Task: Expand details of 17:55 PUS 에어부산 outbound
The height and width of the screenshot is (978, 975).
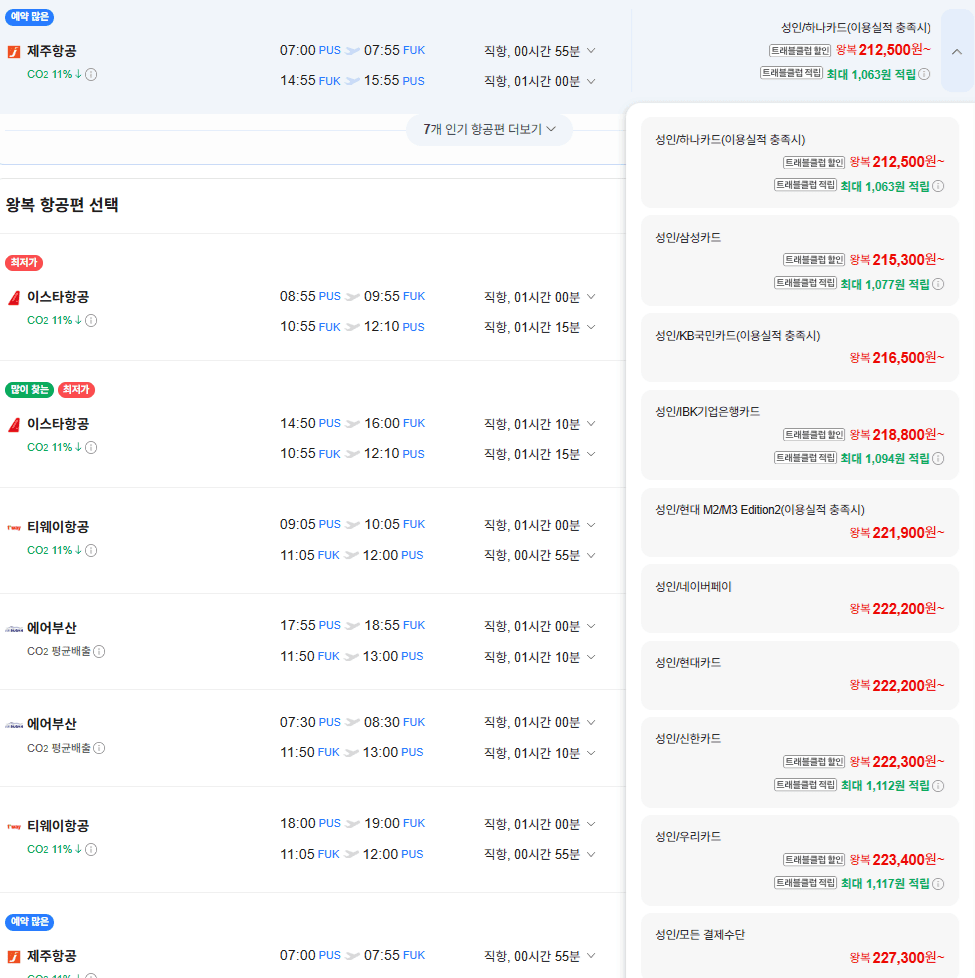Action: click(591, 626)
